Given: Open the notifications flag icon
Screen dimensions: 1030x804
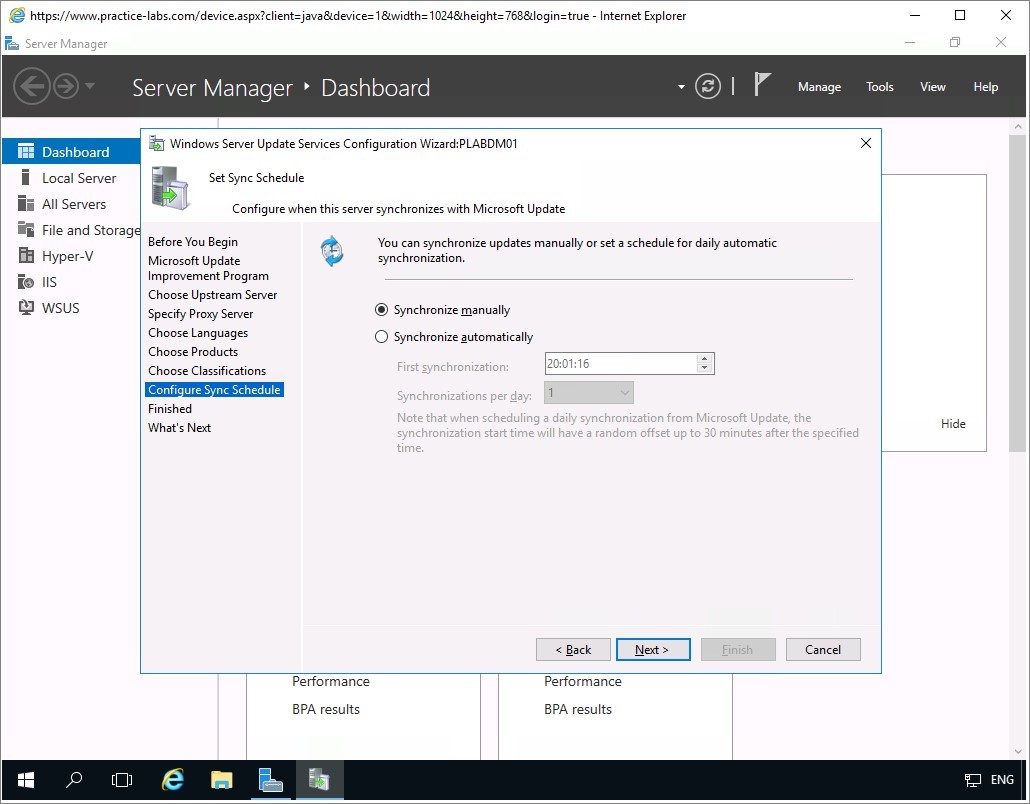Looking at the screenshot, I should (x=762, y=86).
